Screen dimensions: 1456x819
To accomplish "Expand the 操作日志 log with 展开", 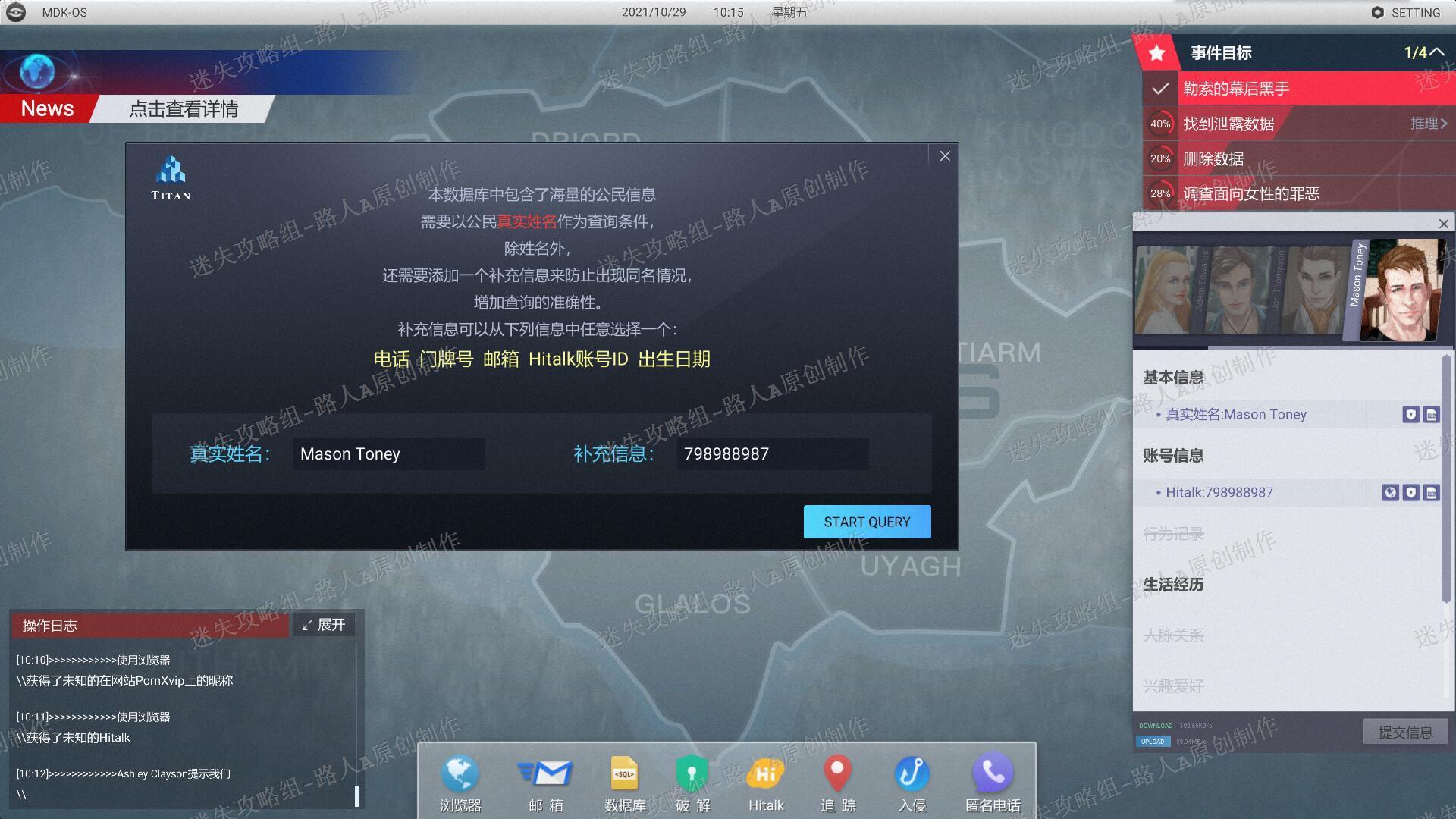I will coord(324,625).
